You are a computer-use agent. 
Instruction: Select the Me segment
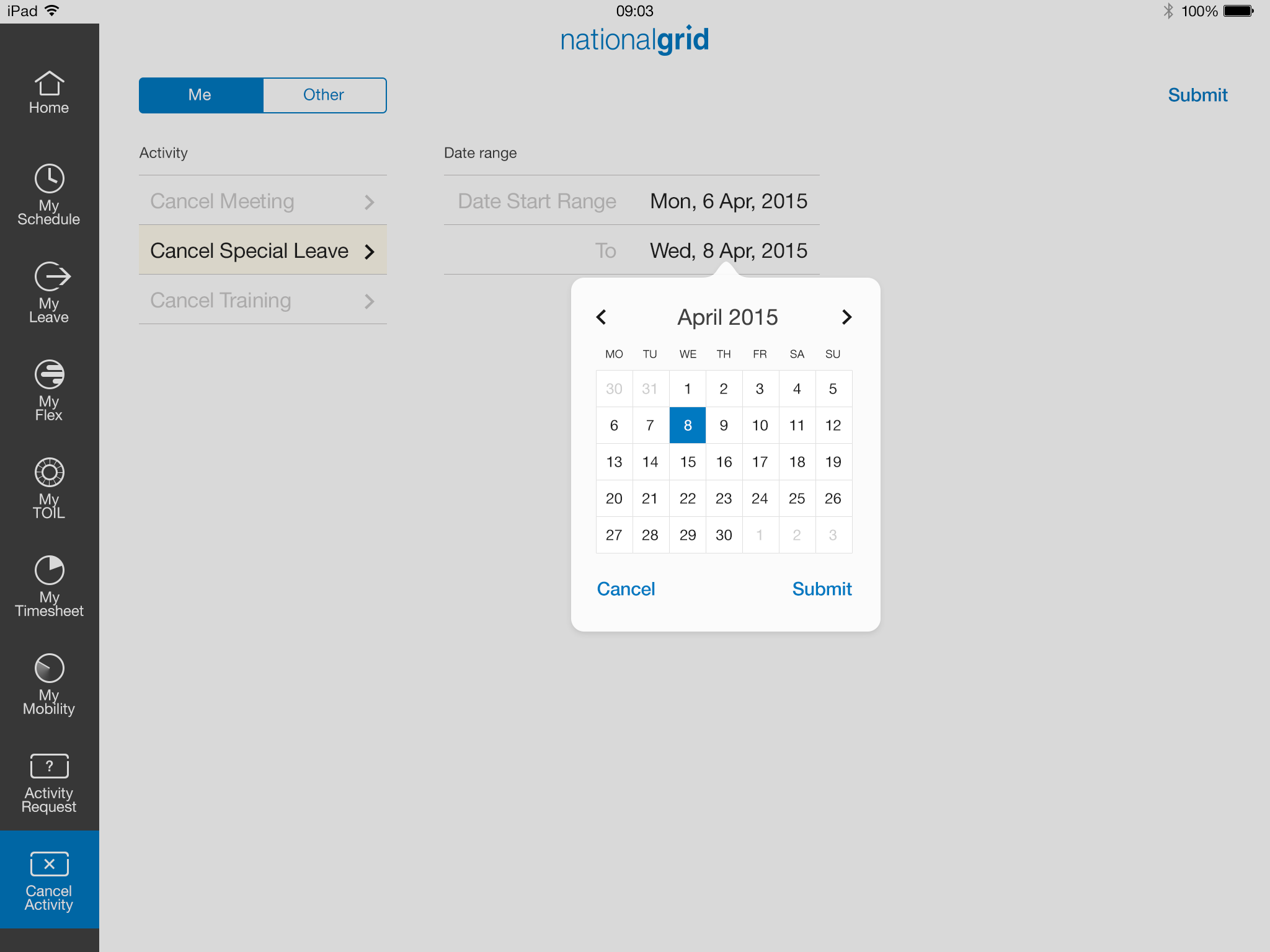coord(200,95)
